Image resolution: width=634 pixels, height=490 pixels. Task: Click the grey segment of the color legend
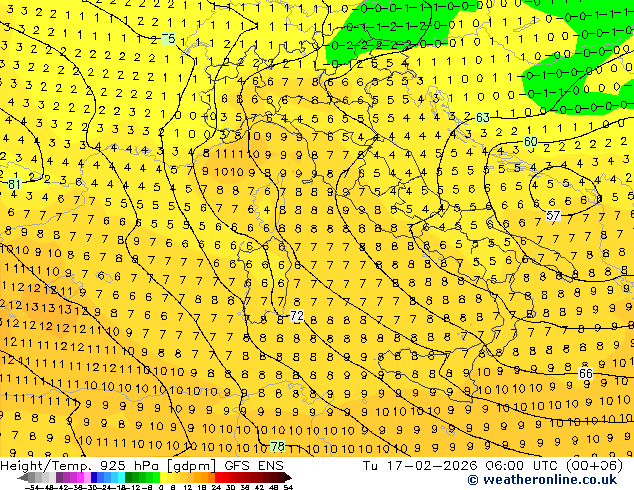[x=42, y=477]
